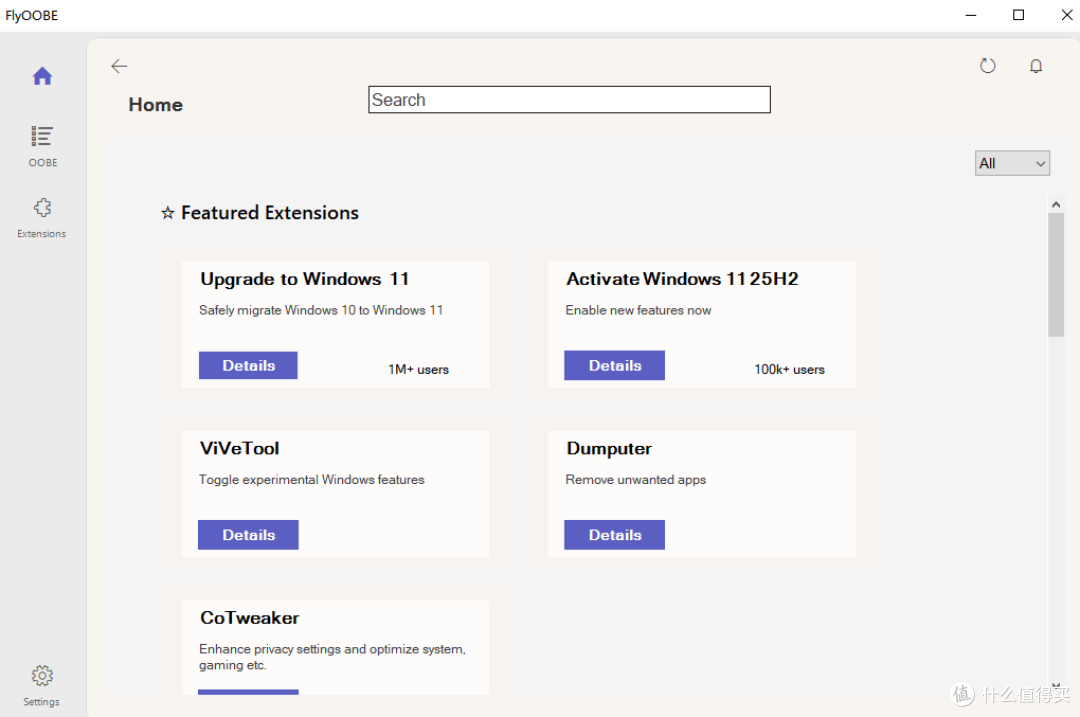Open the Home page from sidebar
This screenshot has height=717, width=1080.
pyautogui.click(x=42, y=76)
